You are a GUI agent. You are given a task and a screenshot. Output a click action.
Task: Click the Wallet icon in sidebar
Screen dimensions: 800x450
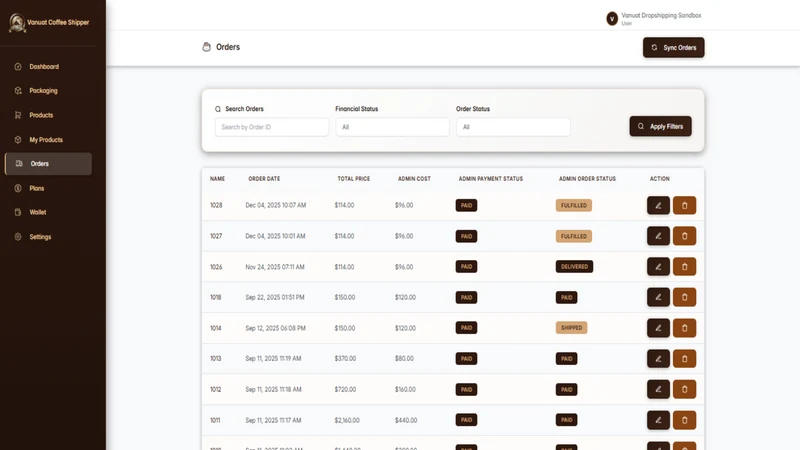[x=18, y=212]
